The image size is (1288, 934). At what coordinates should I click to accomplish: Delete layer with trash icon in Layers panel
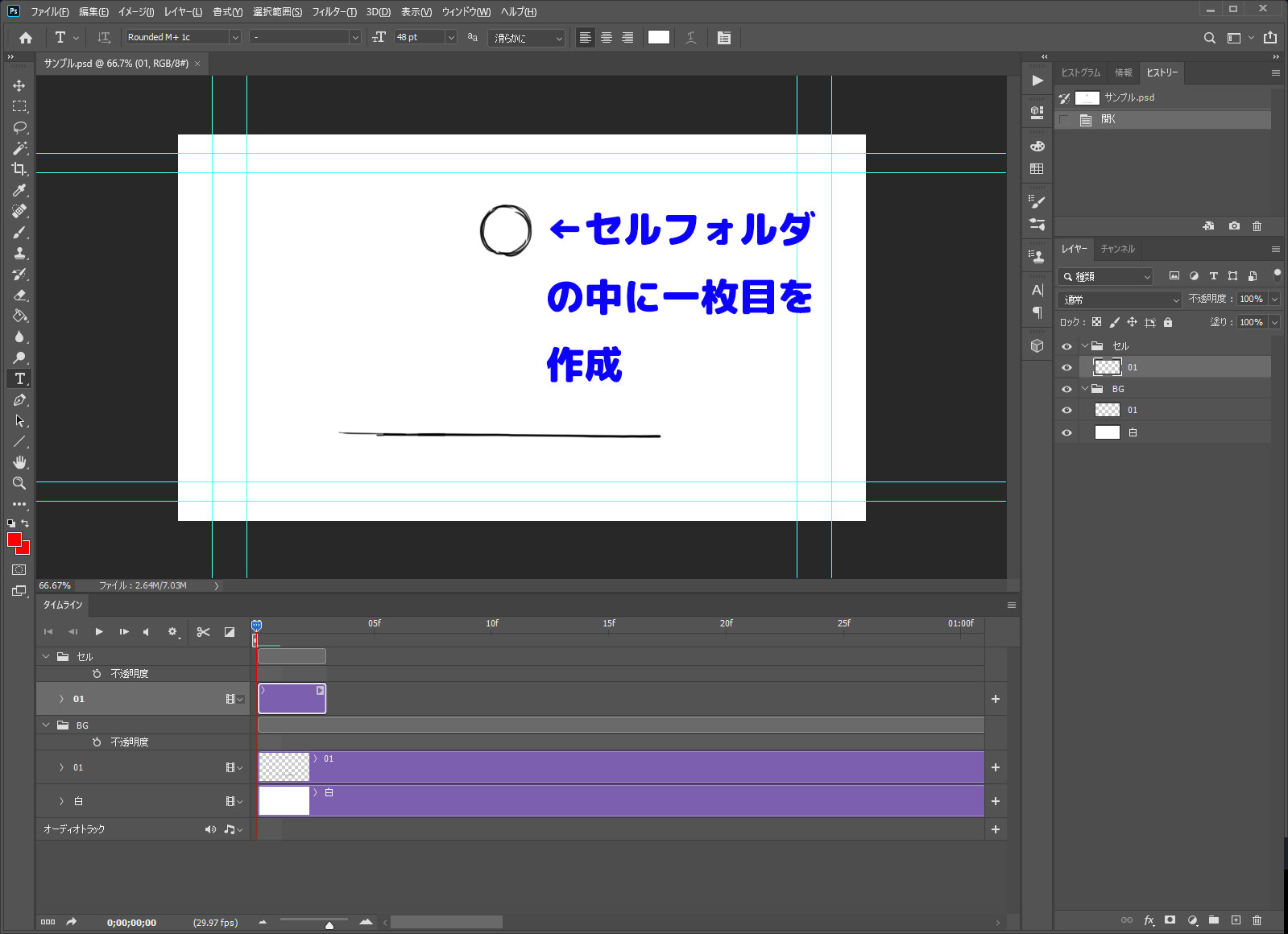point(1257,920)
